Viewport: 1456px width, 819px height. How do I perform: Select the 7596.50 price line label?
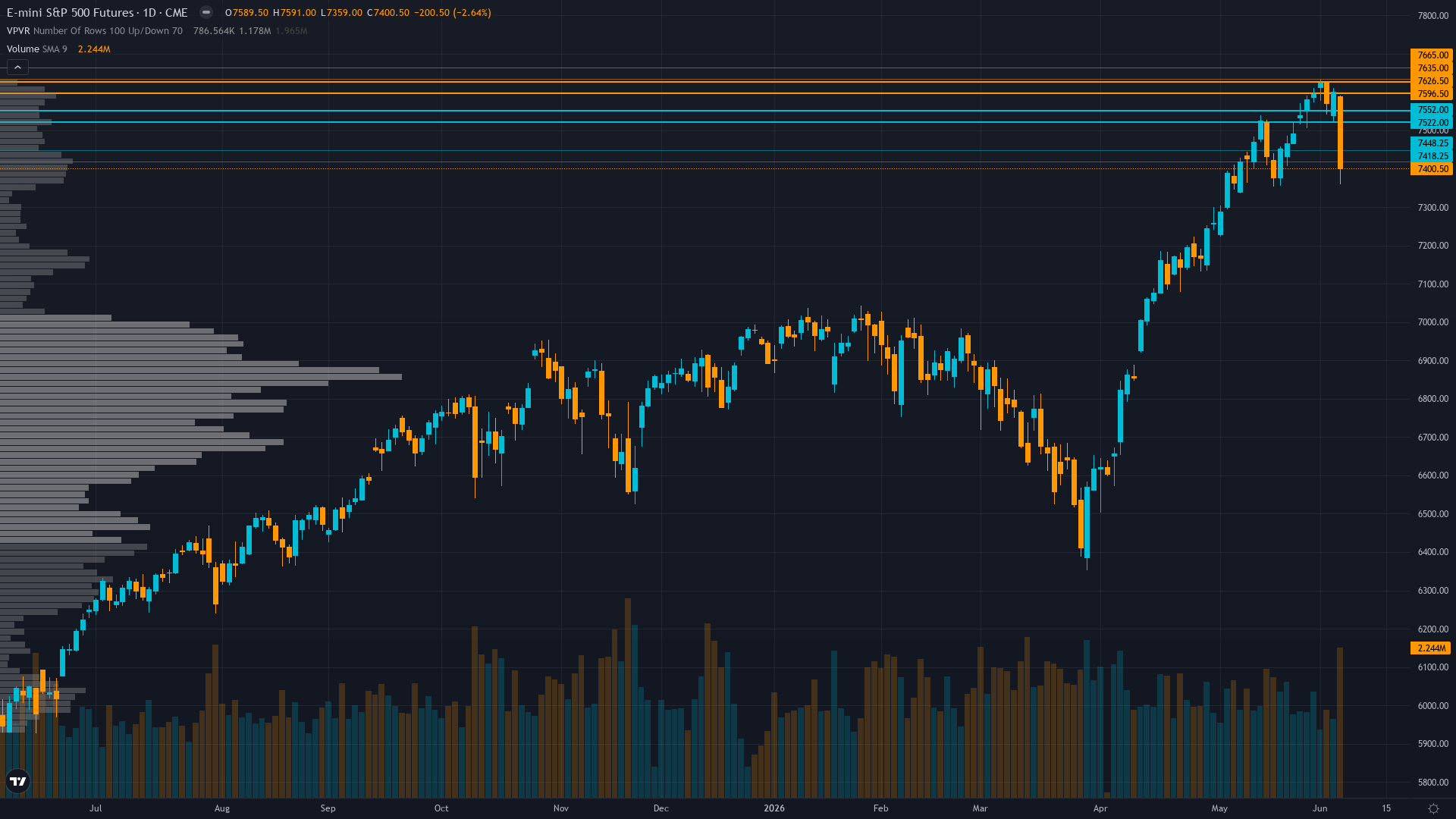pyautogui.click(x=1432, y=94)
